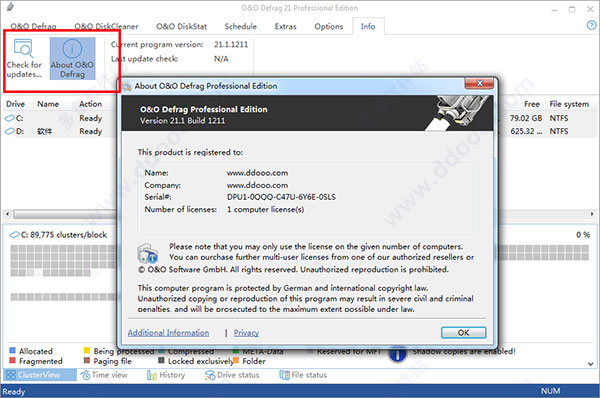Click the left arrow of drive list scrollbar

[7, 214]
